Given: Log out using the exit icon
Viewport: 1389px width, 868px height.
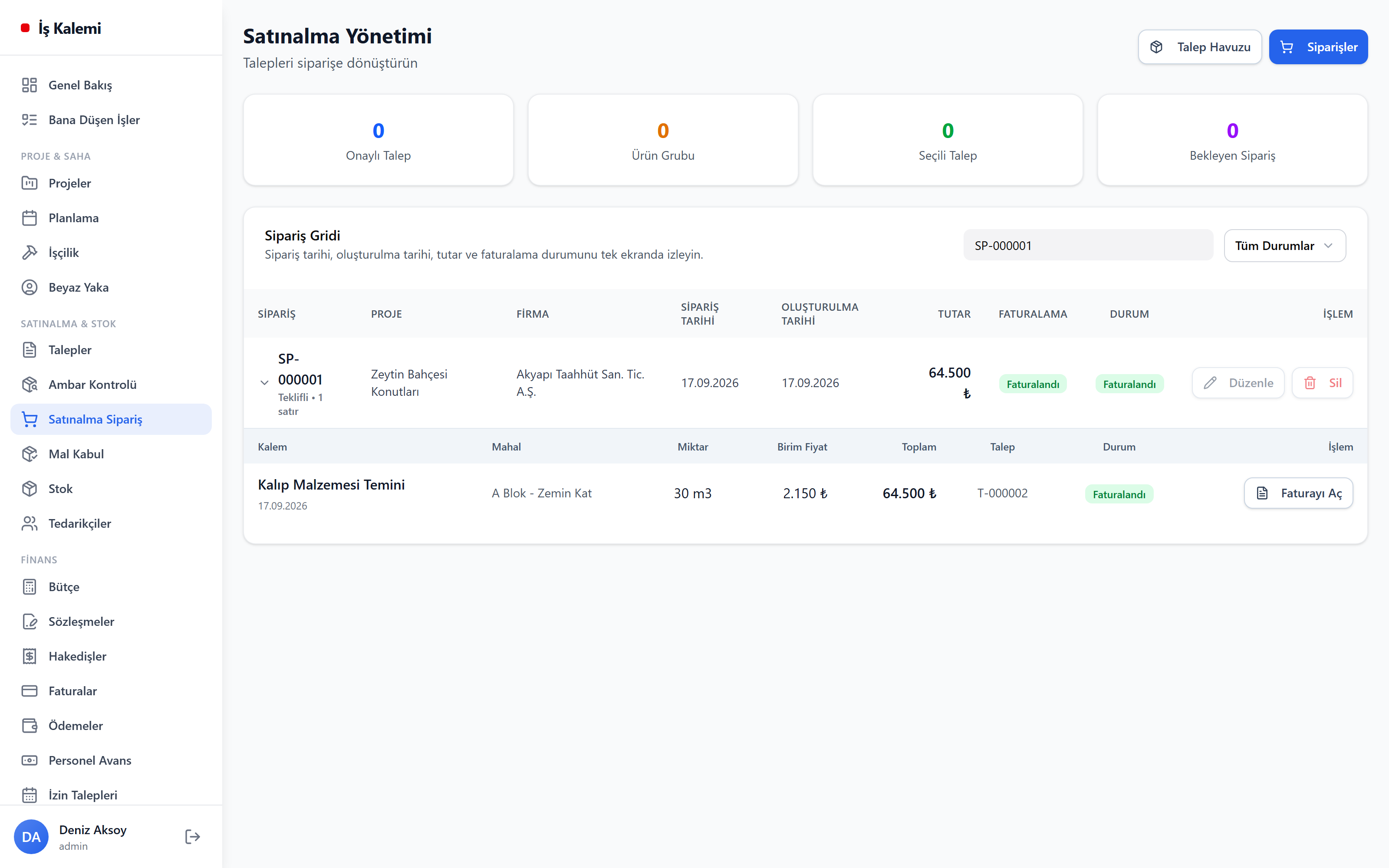Looking at the screenshot, I should tap(193, 836).
